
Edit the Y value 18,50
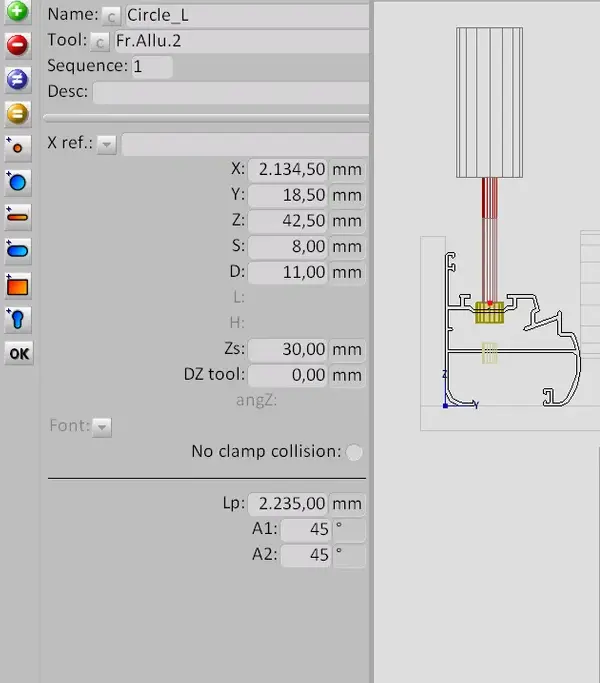click(288, 195)
